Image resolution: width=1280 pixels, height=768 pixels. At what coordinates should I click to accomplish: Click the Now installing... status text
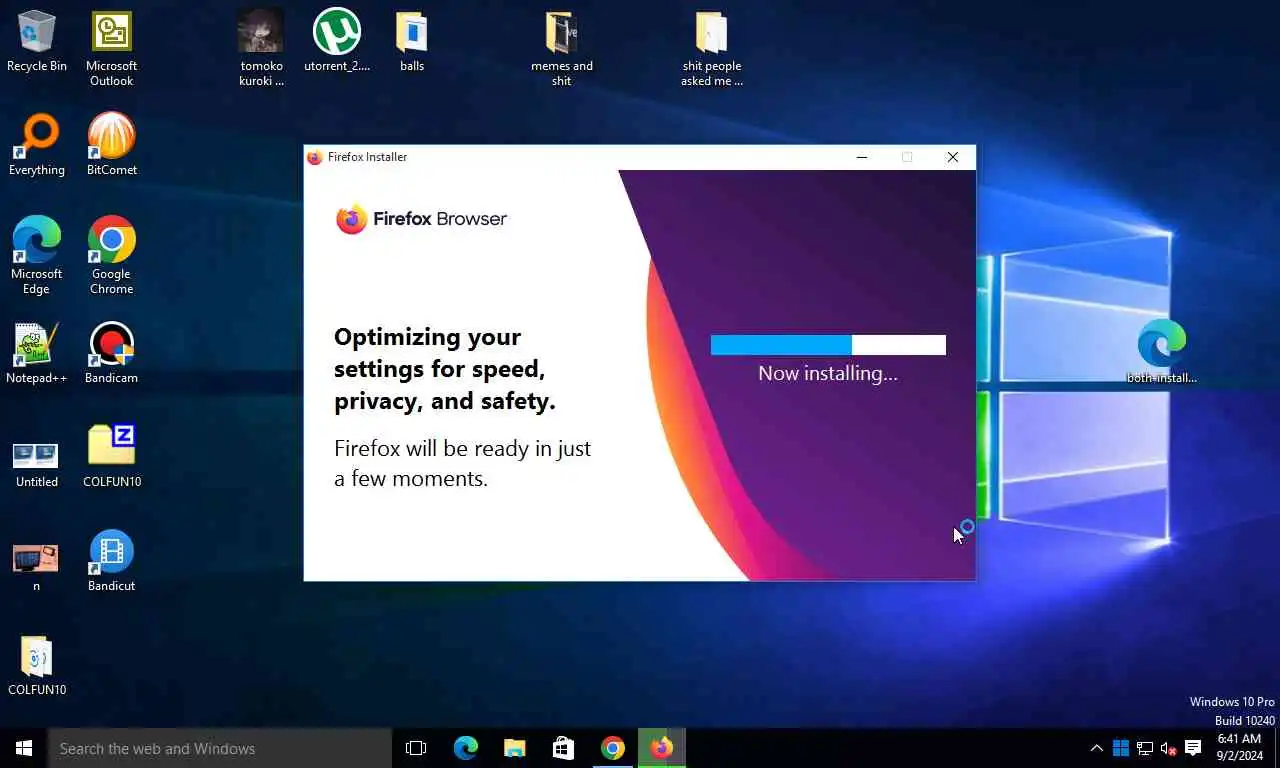[828, 373]
